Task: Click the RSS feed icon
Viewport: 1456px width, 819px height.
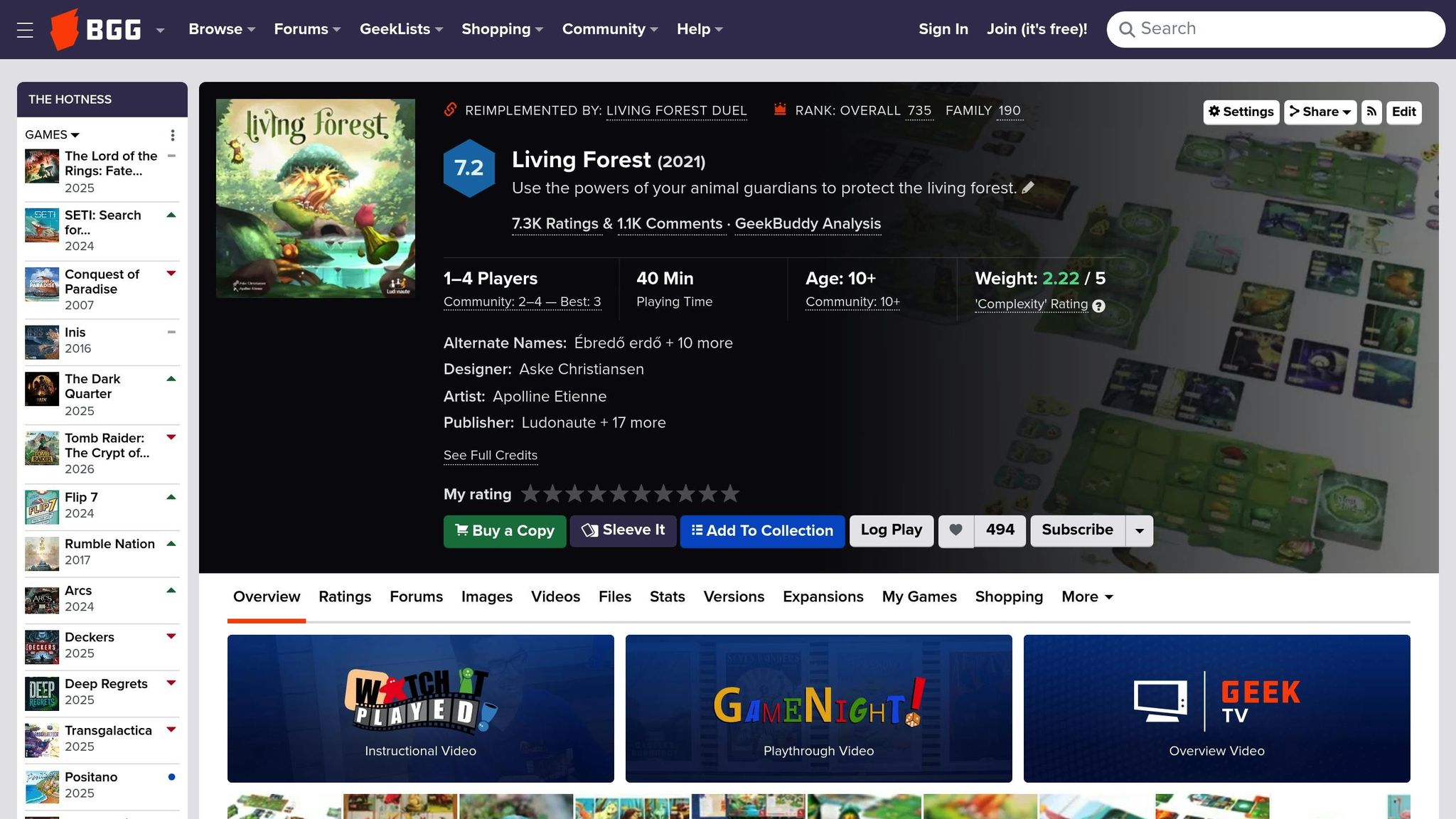Action: [x=1371, y=112]
